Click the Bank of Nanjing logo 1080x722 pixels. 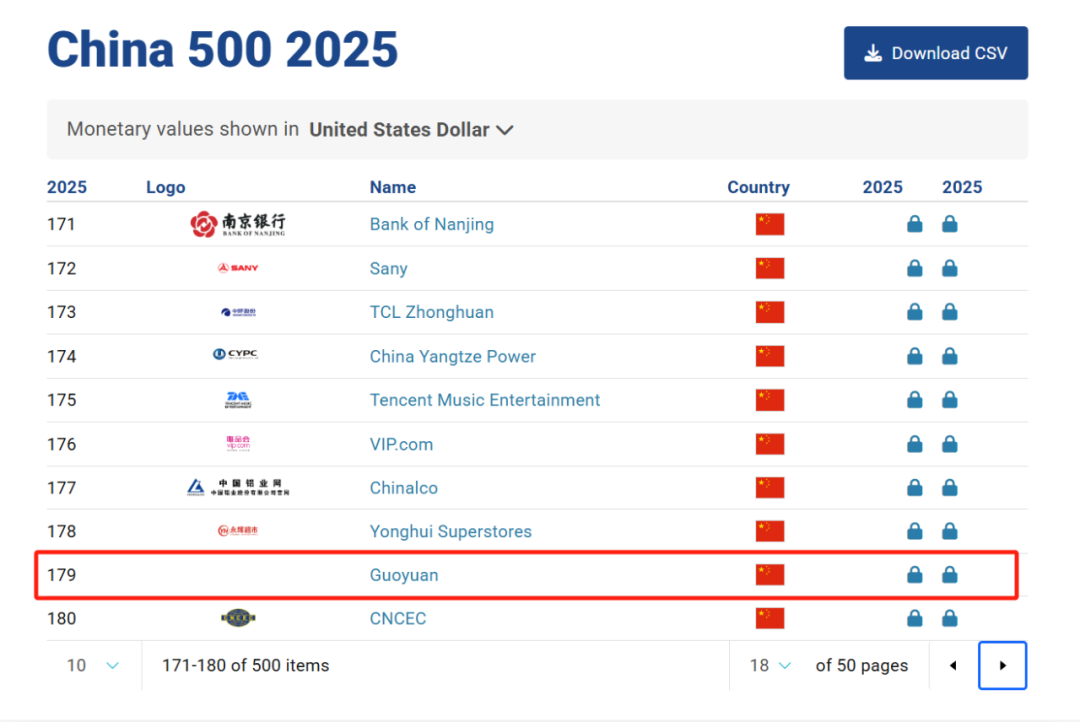coord(238,224)
